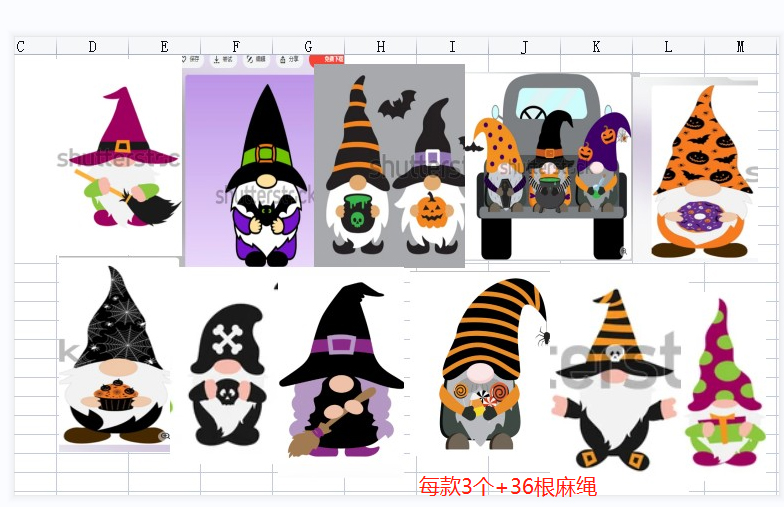Select column F header

tap(236, 47)
